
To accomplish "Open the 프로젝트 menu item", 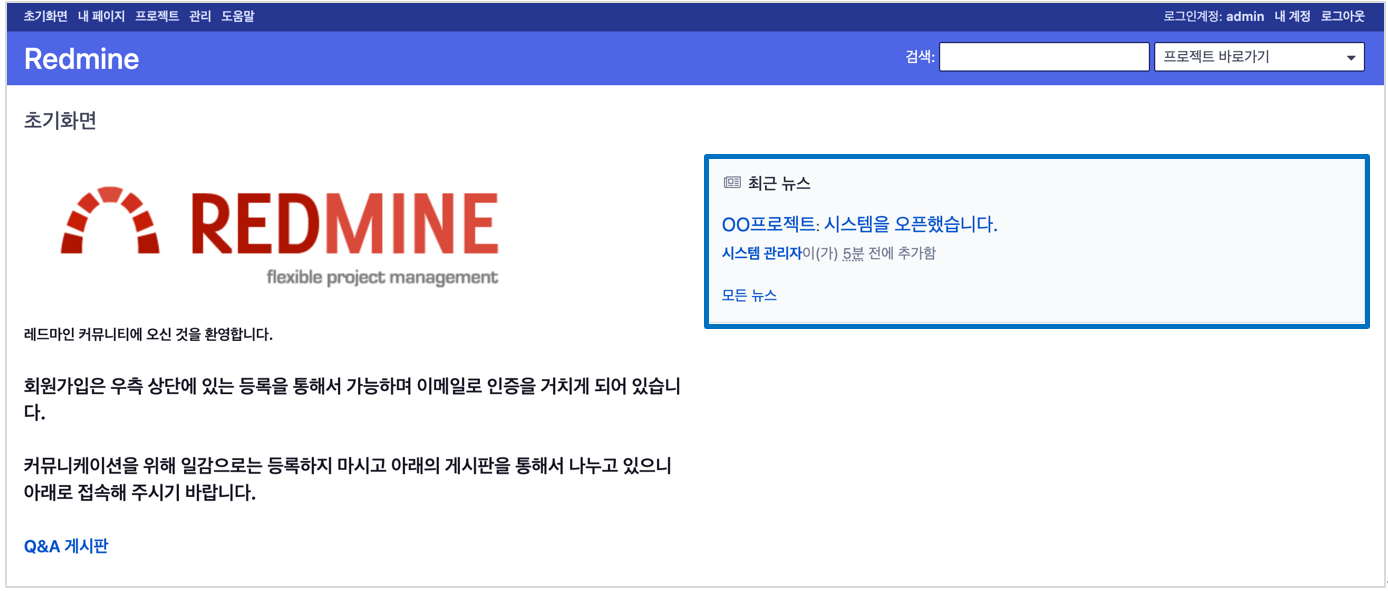I will (157, 16).
